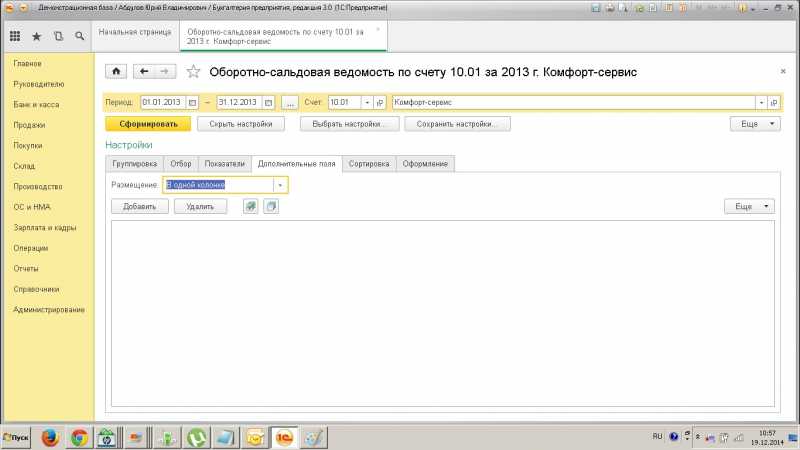Switch to the Сортировка settings tab
Viewport: 800px width, 450px height.
[369, 164]
